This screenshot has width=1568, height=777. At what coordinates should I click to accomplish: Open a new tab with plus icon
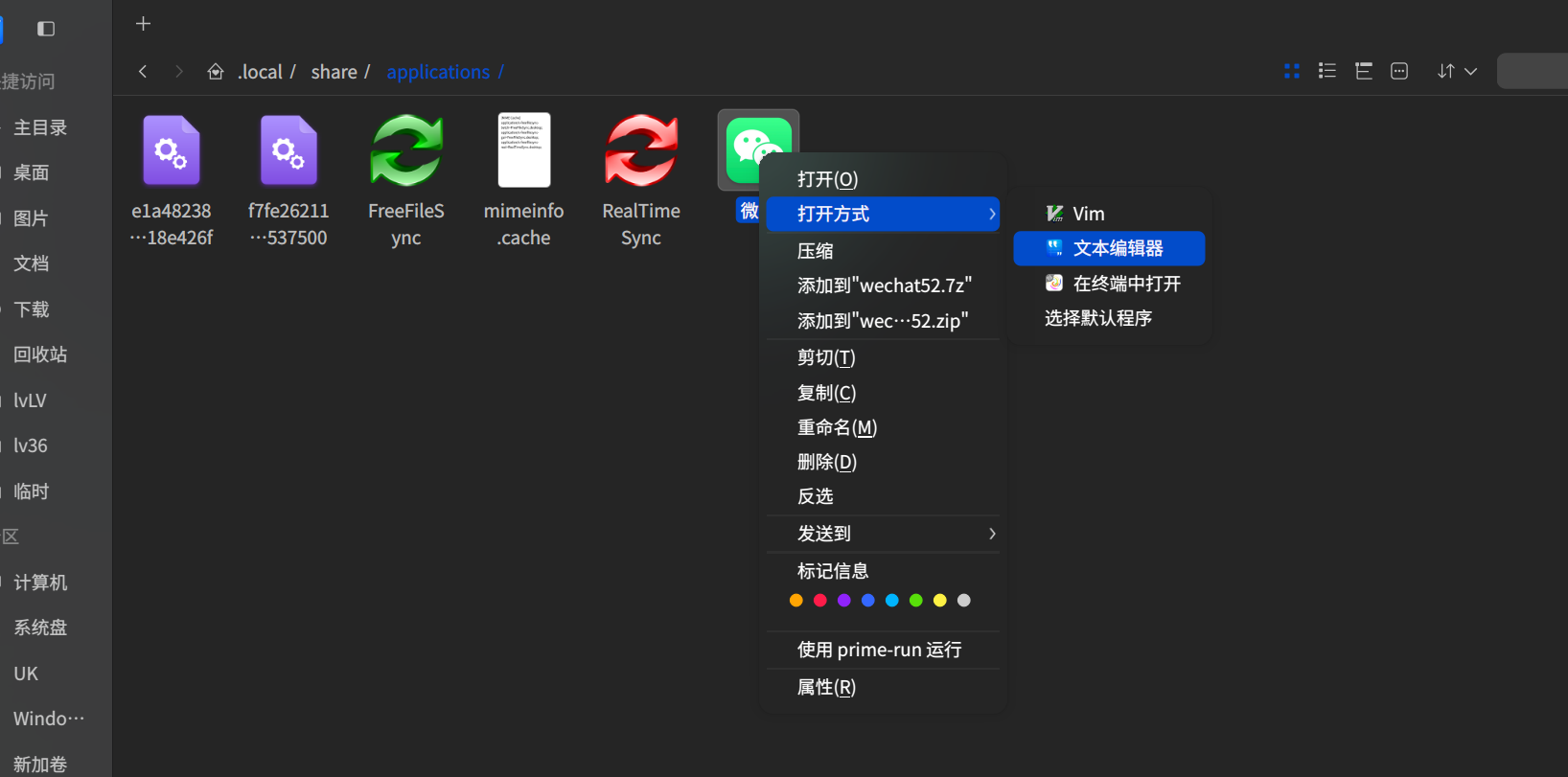143,24
